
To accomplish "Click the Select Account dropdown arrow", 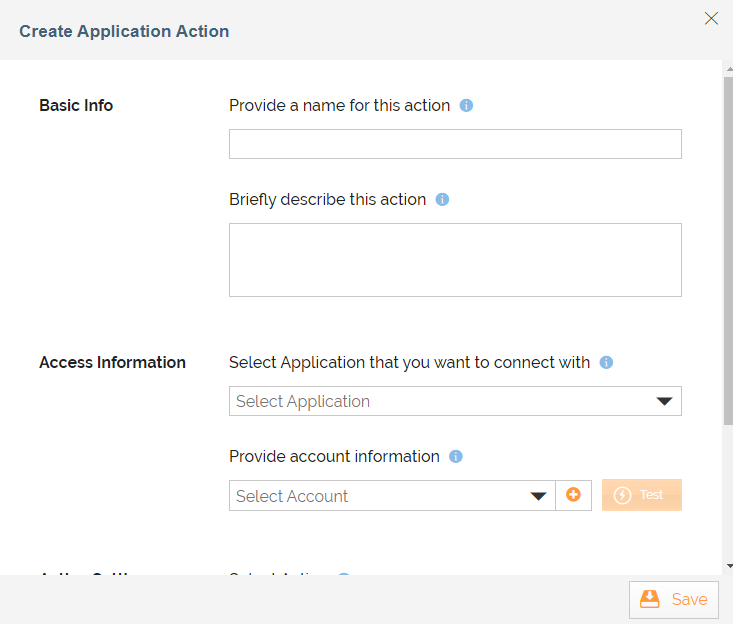I will (x=538, y=496).
